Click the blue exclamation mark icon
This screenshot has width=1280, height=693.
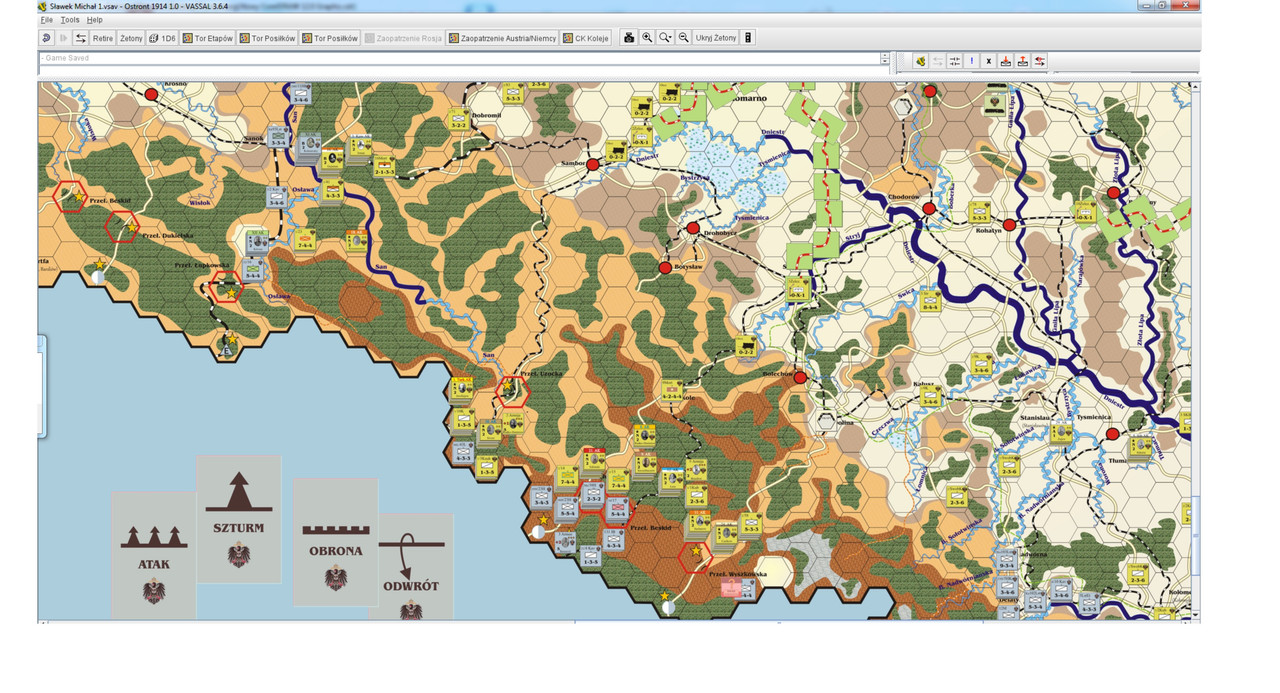(x=972, y=61)
